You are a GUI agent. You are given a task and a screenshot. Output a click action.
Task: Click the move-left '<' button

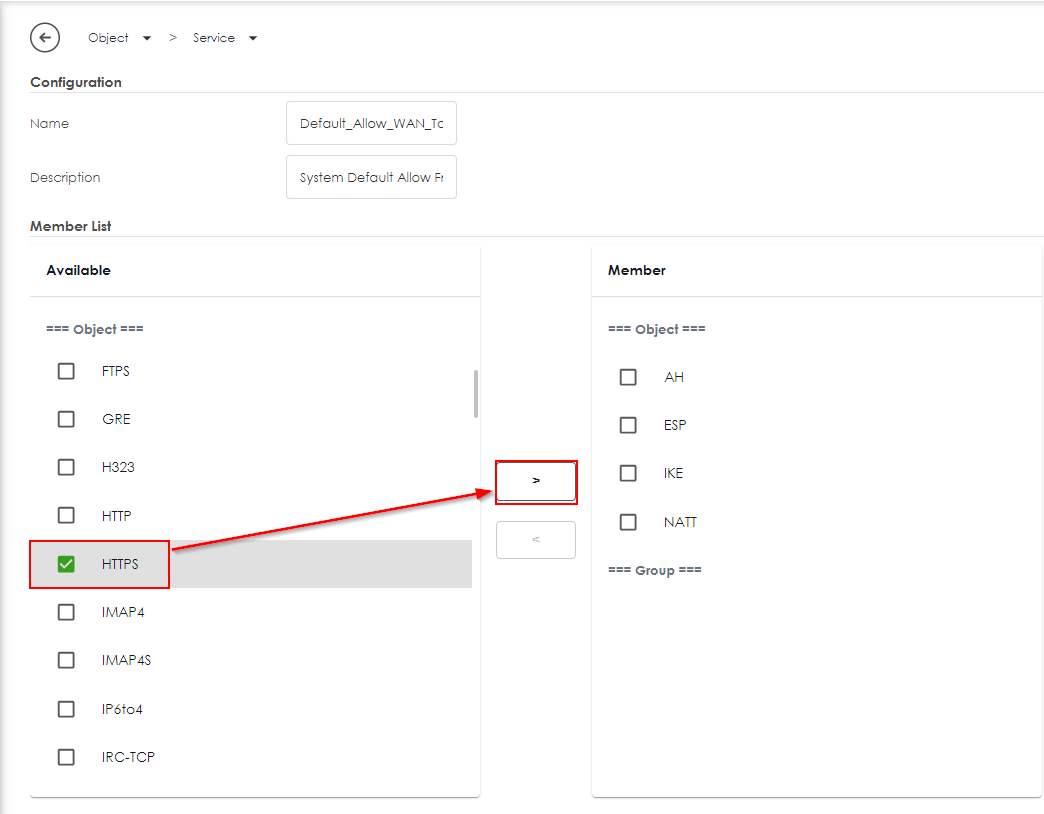536,540
